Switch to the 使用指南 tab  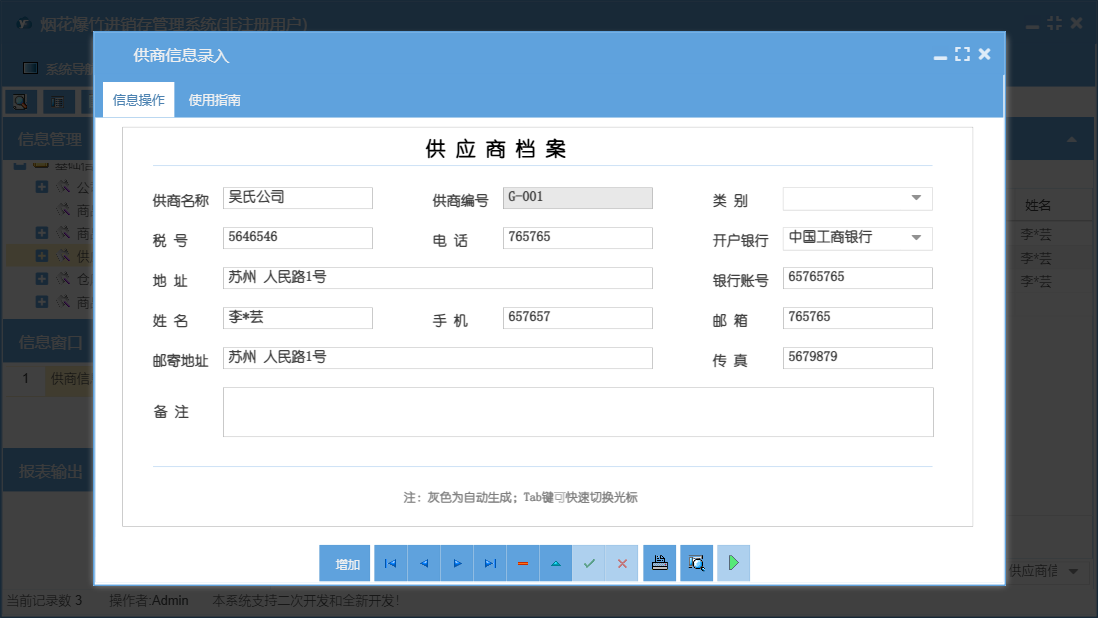(212, 100)
